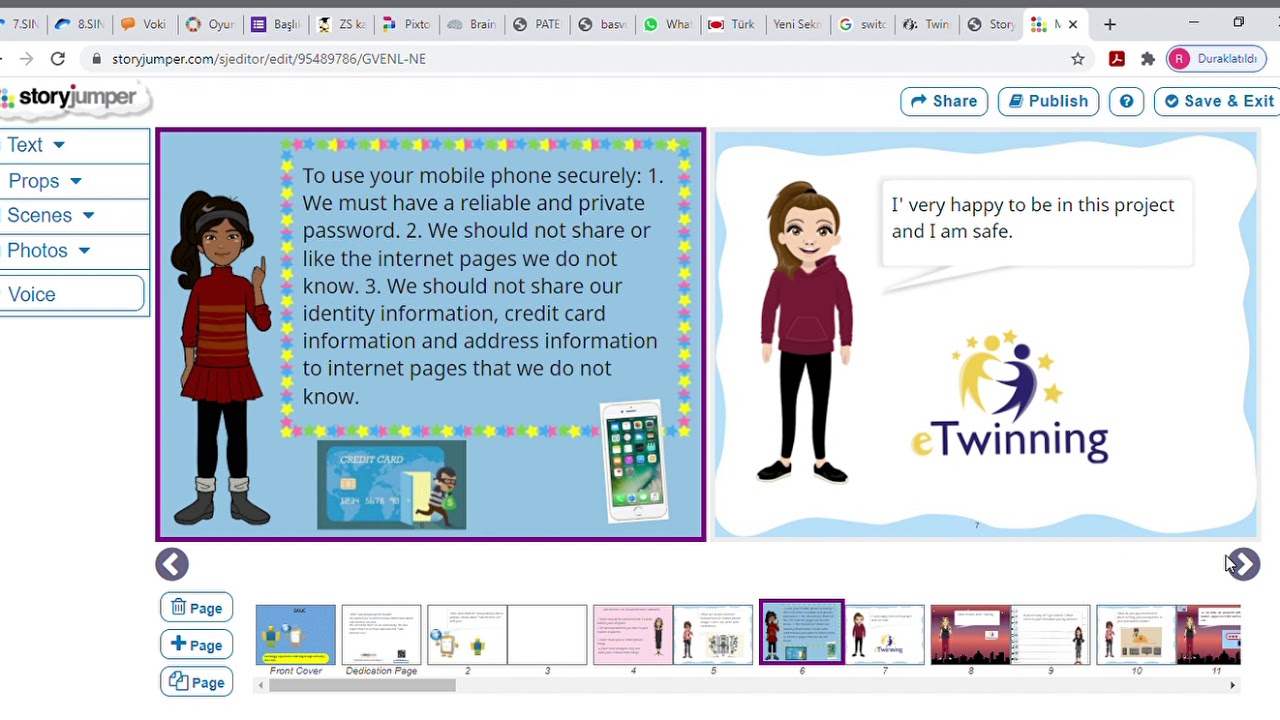Click the Share button
The height and width of the screenshot is (720, 1280).
tap(944, 101)
